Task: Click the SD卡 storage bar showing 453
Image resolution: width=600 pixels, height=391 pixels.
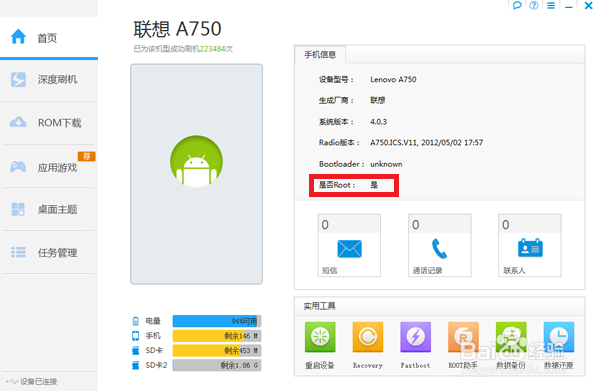Action: 217,350
